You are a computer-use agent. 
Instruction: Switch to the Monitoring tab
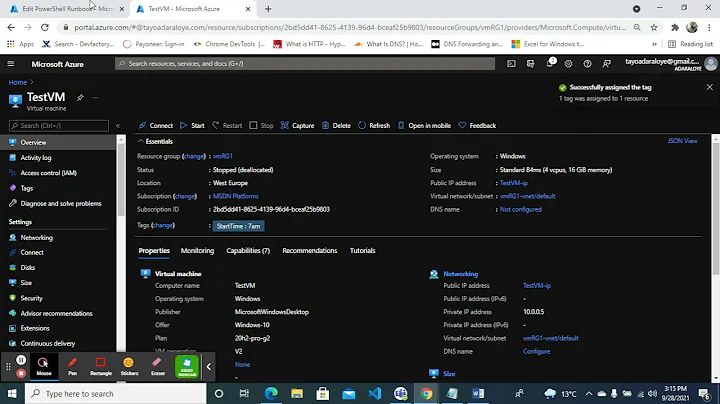click(x=197, y=251)
